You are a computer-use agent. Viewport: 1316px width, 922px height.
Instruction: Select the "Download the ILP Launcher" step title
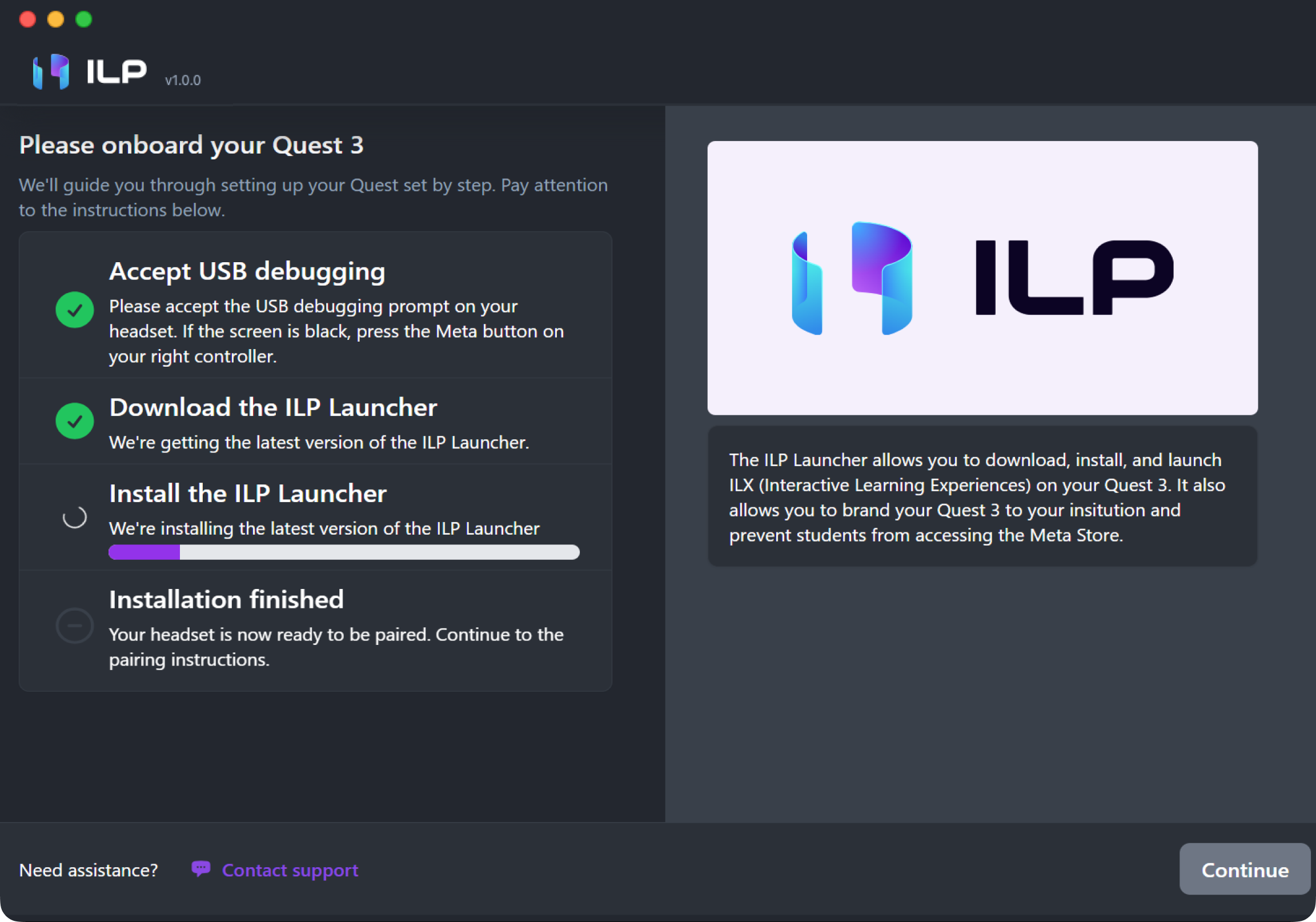click(x=273, y=408)
